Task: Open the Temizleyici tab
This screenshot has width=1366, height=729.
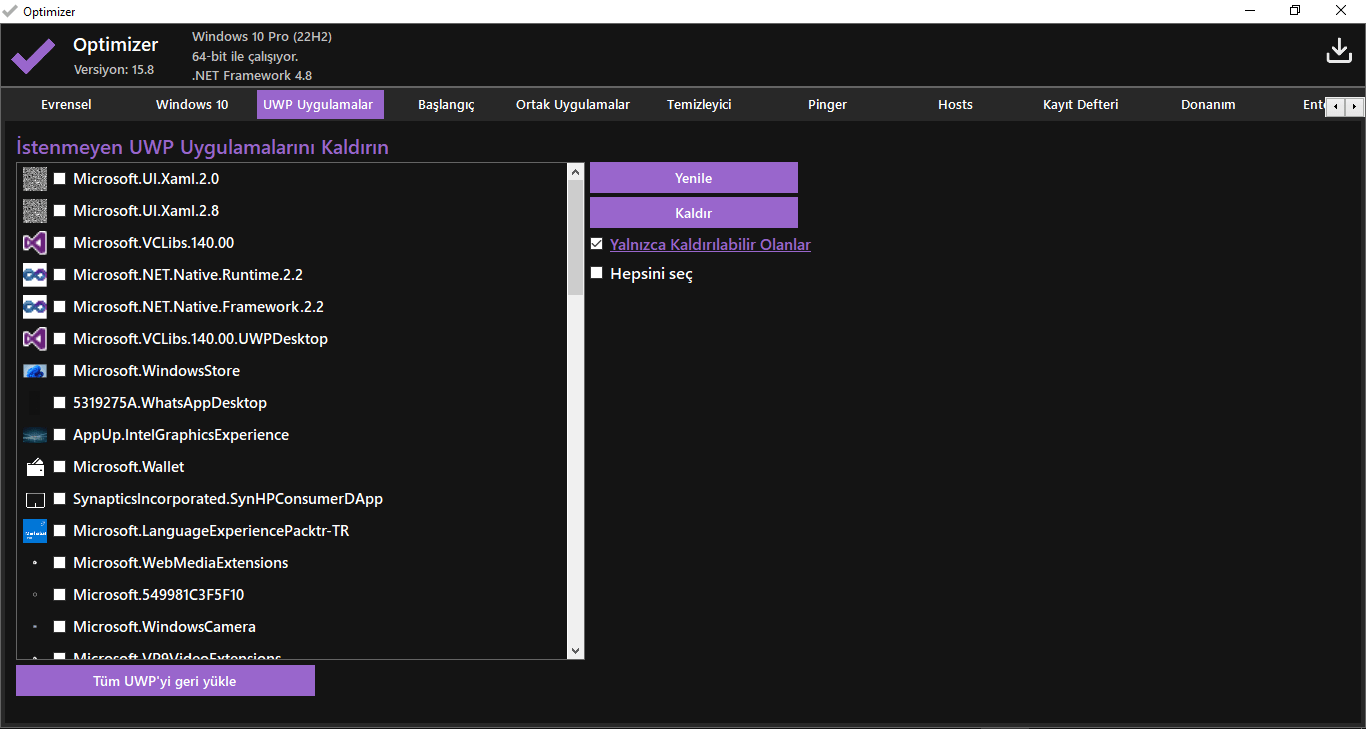Action: tap(700, 104)
